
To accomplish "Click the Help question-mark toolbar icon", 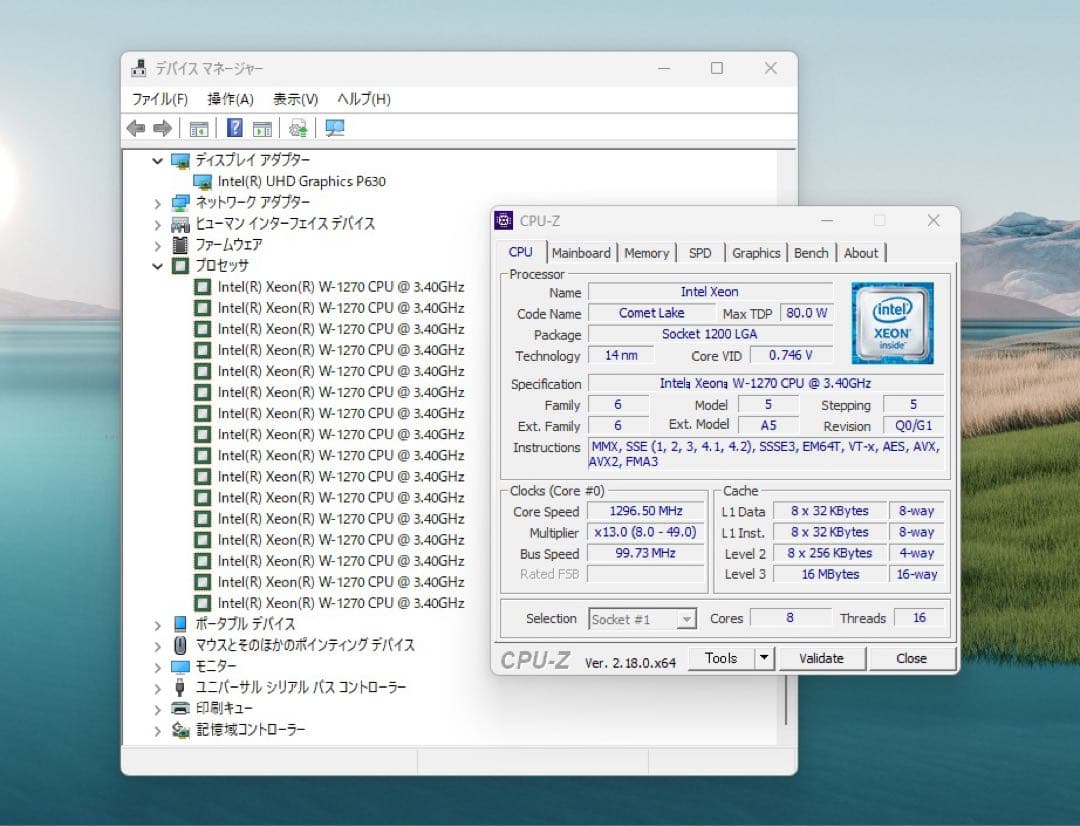I will pyautogui.click(x=234, y=128).
